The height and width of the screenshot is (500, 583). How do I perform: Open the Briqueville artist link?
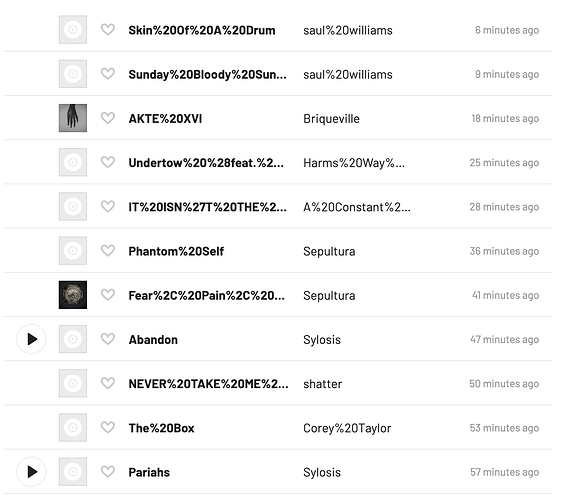click(x=331, y=119)
